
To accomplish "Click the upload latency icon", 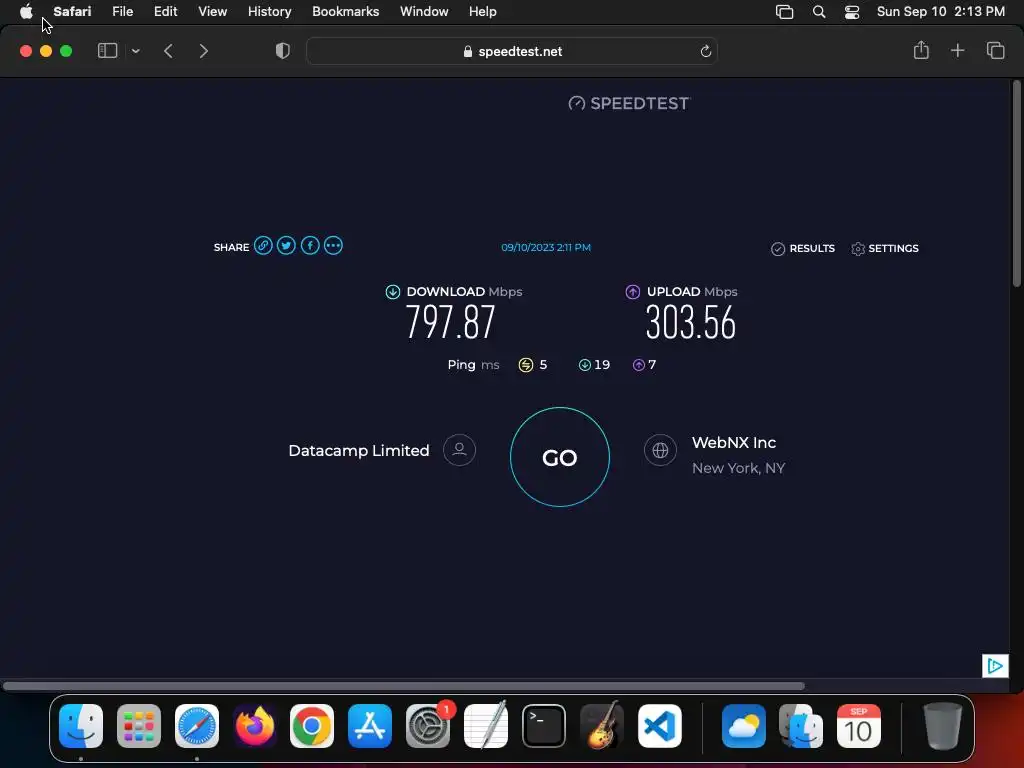I will (639, 365).
